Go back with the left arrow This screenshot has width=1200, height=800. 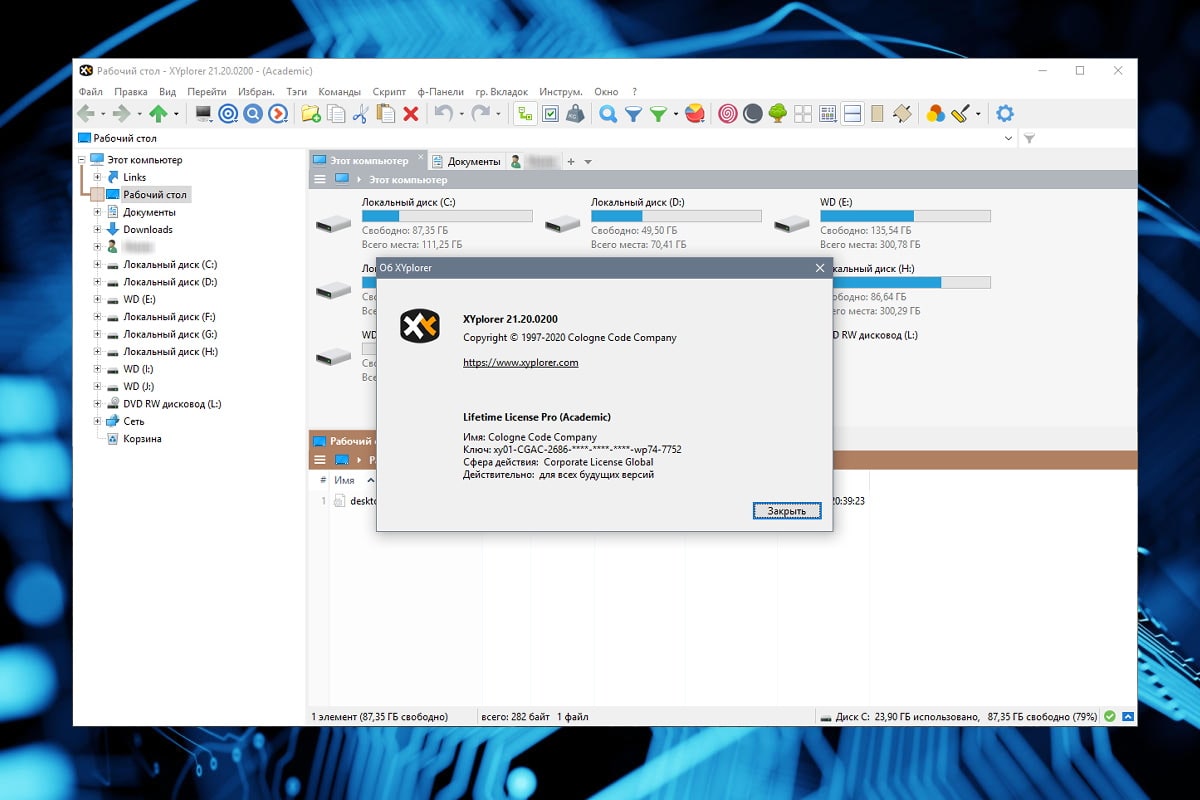(86, 114)
